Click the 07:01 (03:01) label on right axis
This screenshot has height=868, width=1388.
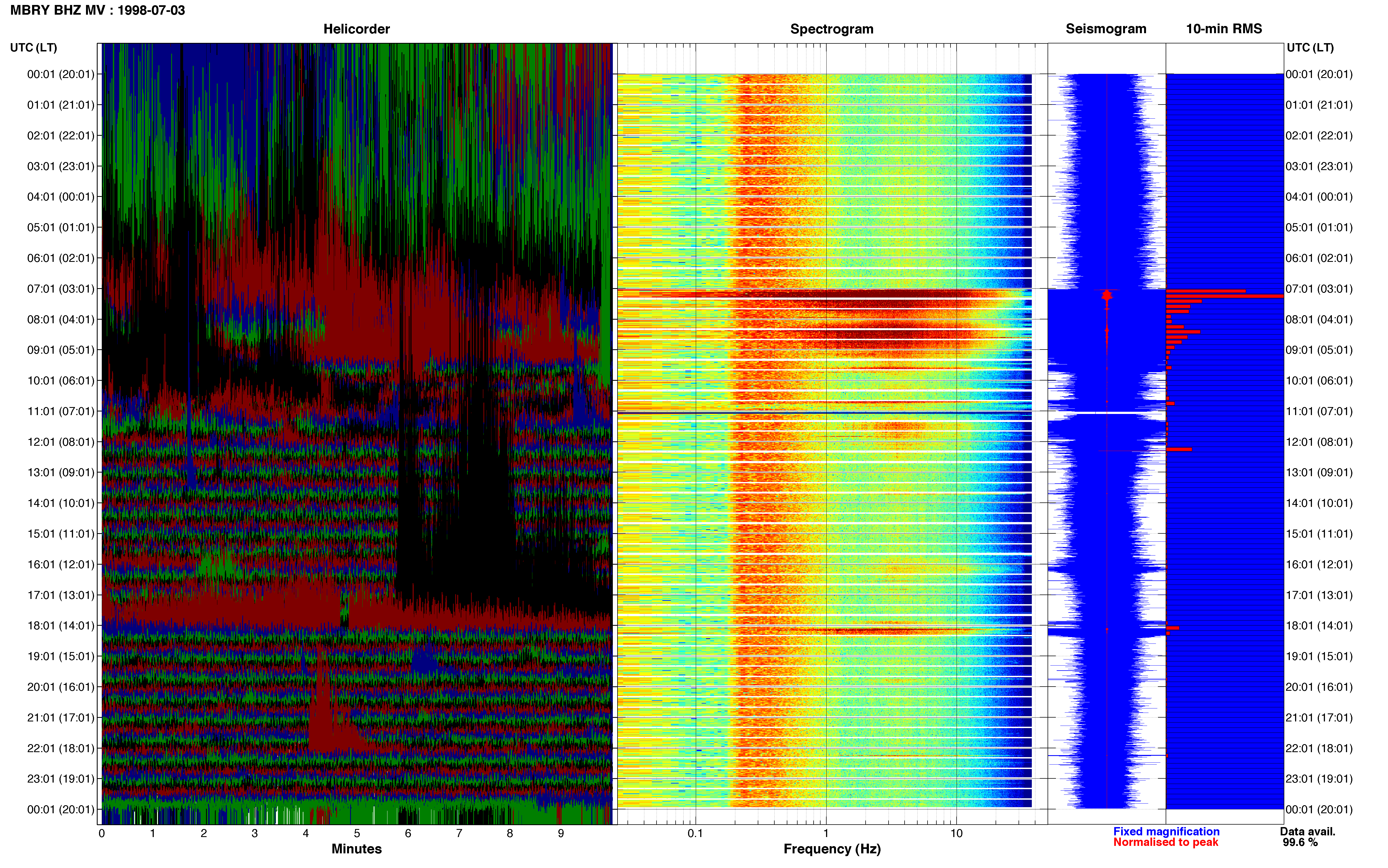coord(1319,289)
